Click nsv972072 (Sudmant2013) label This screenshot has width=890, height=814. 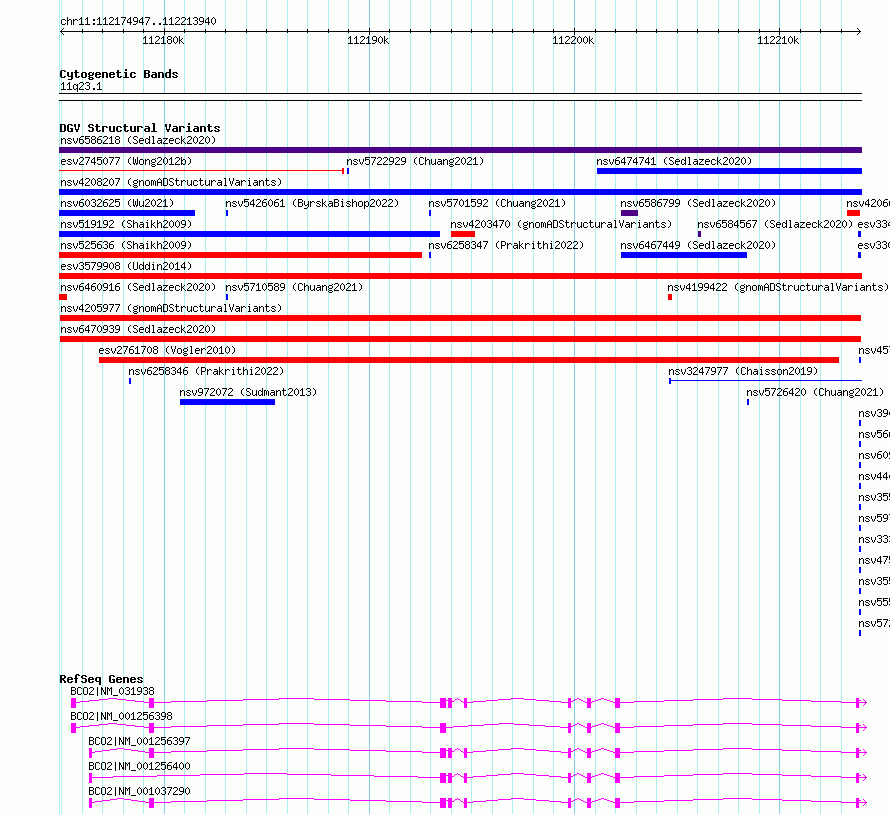coord(248,392)
